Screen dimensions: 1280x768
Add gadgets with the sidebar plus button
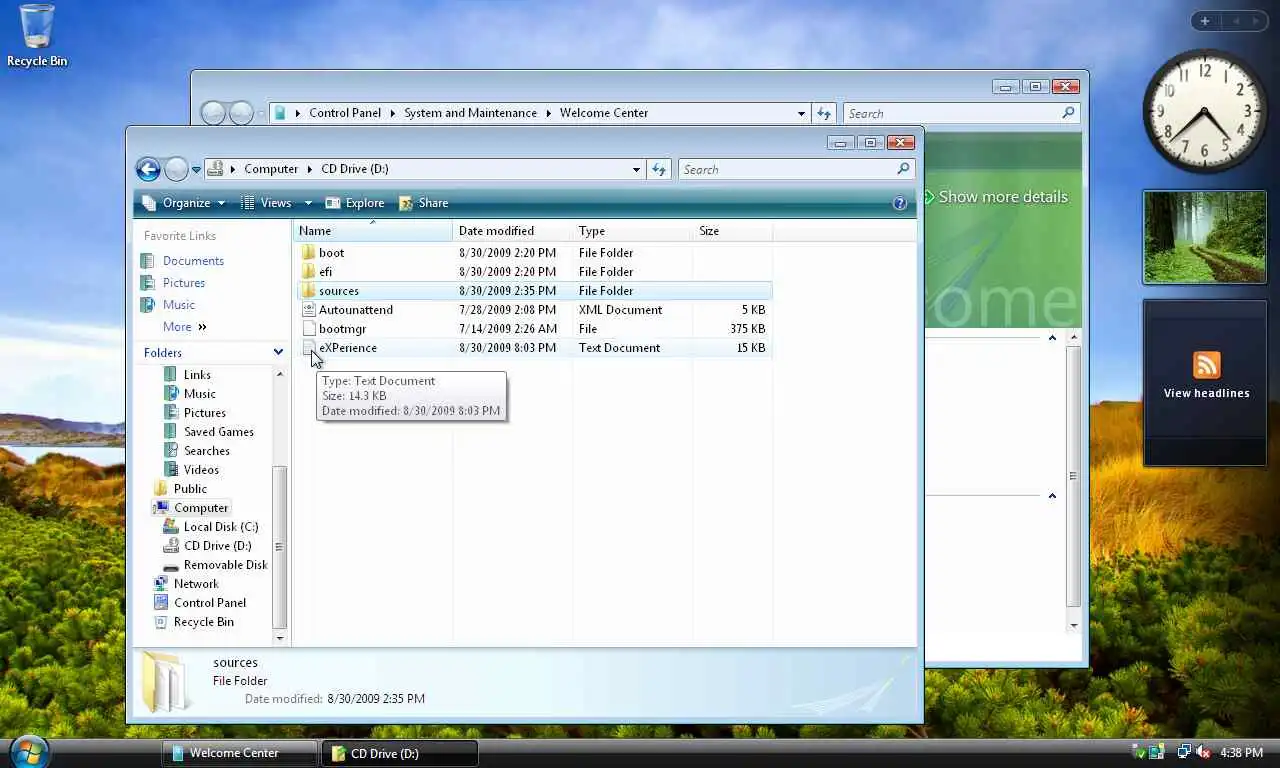1205,21
